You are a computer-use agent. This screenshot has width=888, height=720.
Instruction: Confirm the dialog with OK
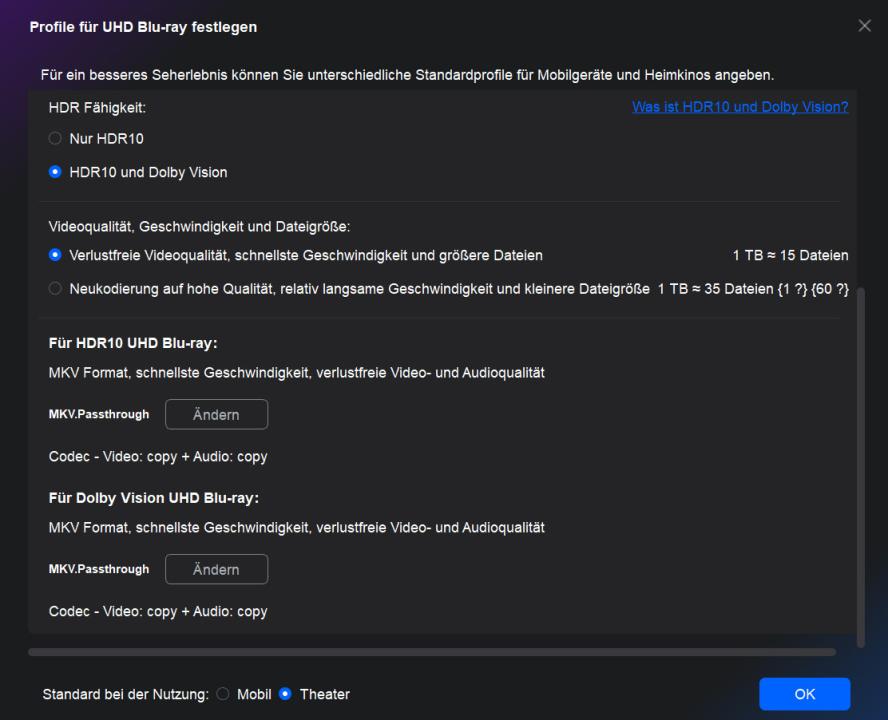click(804, 694)
